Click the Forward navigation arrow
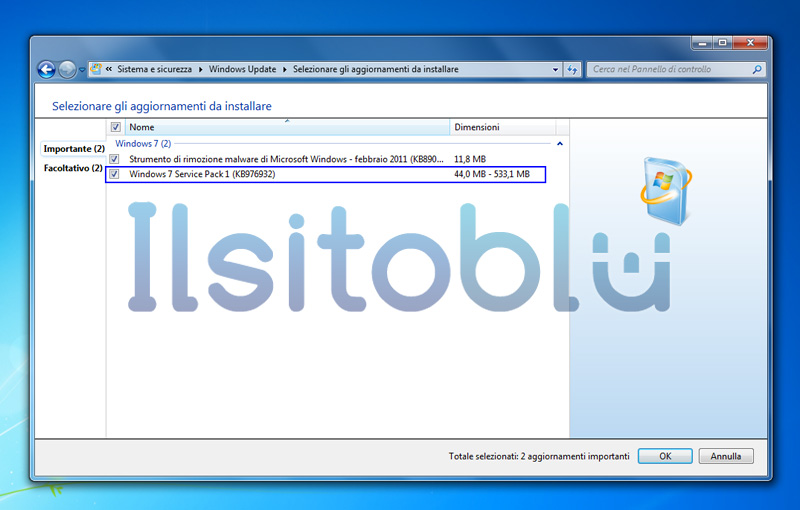The height and width of the screenshot is (510, 800). click(x=67, y=70)
